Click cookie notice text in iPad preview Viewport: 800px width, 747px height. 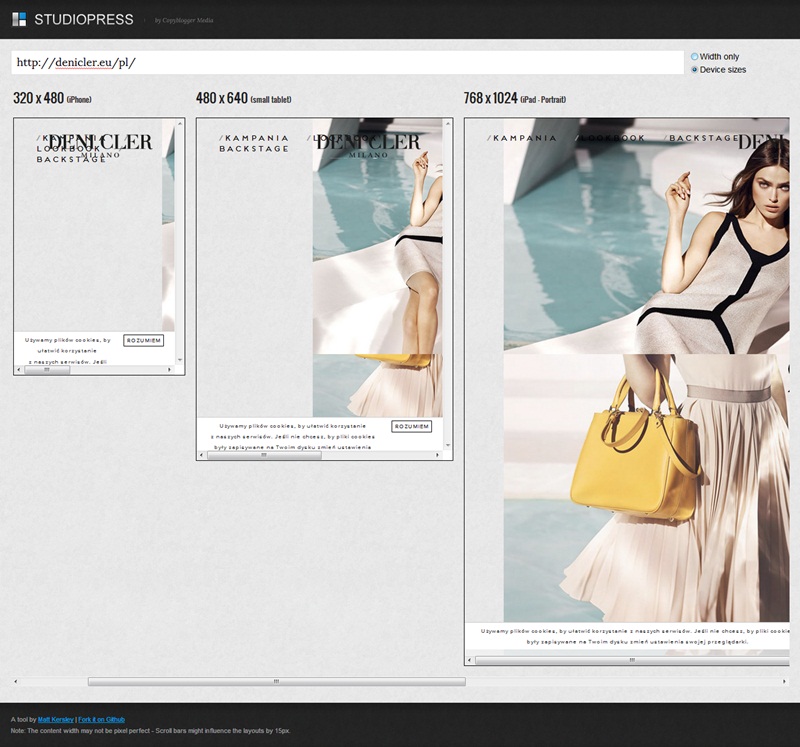pyautogui.click(x=635, y=636)
